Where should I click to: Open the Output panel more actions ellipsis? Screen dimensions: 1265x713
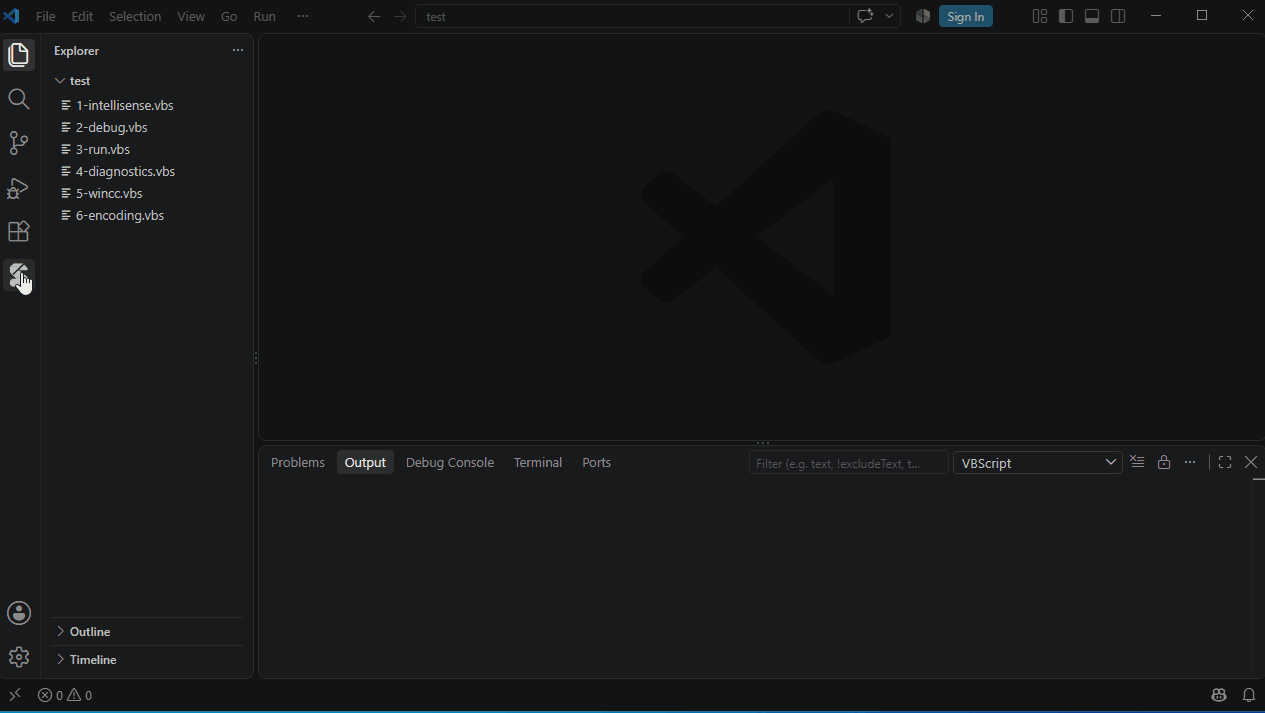pos(1190,462)
